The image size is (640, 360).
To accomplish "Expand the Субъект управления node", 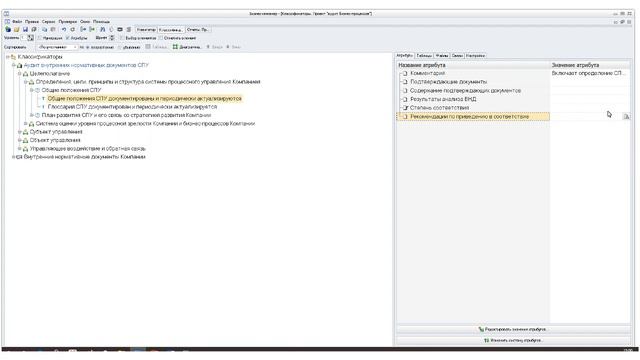I will (x=19, y=132).
